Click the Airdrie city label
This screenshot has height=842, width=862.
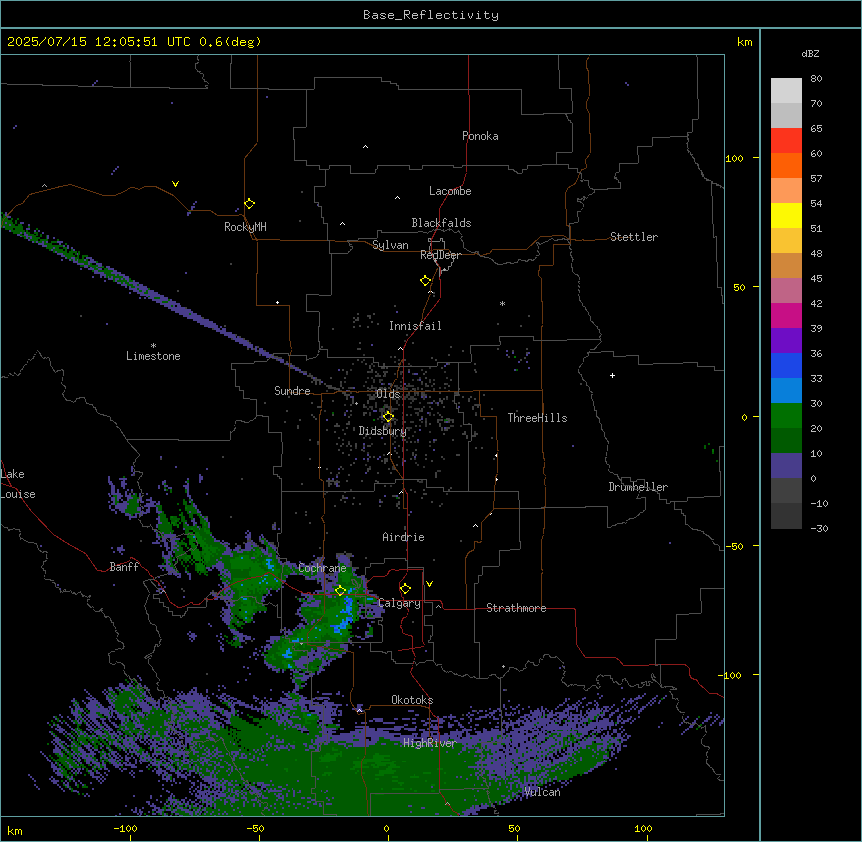pos(404,537)
